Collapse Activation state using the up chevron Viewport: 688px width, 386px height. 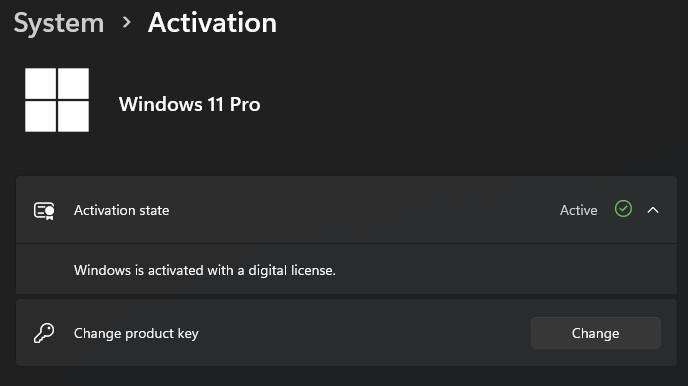653,211
